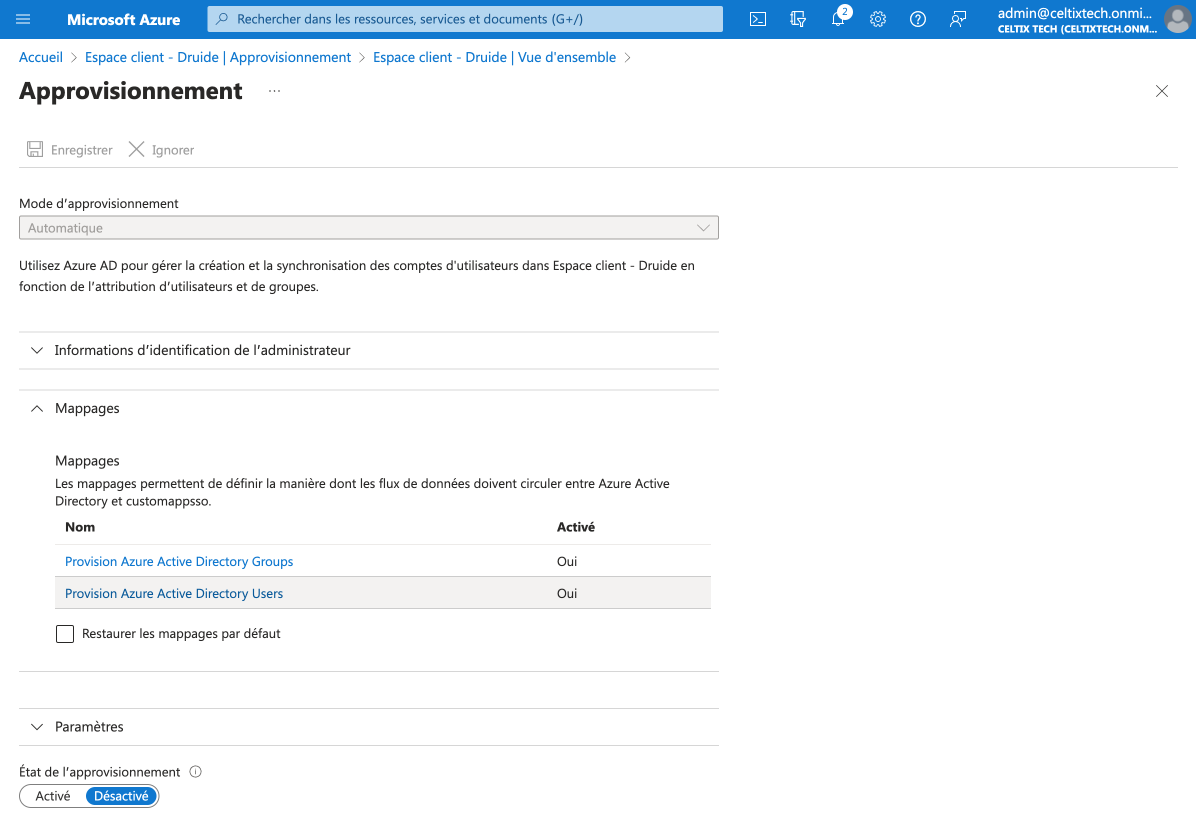The image size is (1196, 836).
Task: Open the Mode d'approvisionnement dropdown
Action: 369,227
